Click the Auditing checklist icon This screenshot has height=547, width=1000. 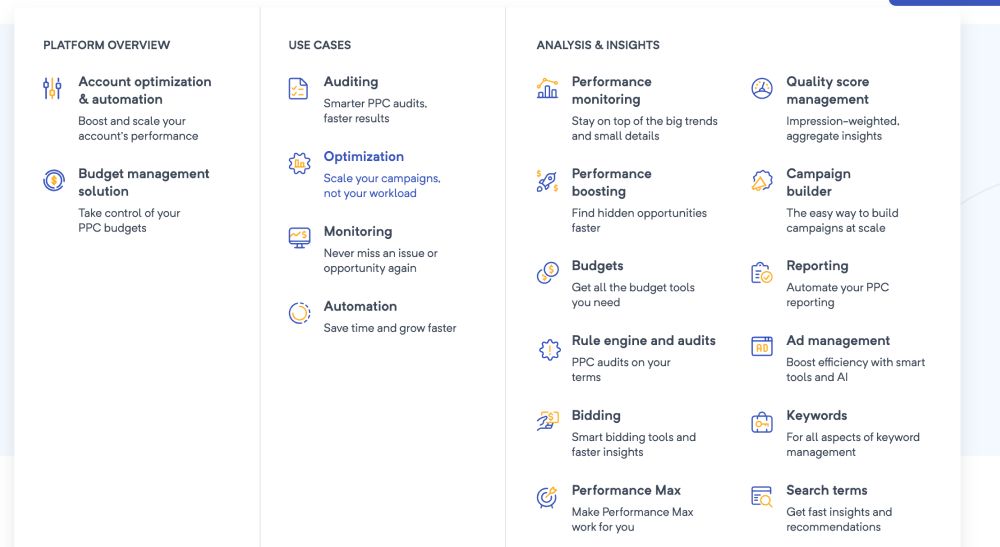[298, 88]
